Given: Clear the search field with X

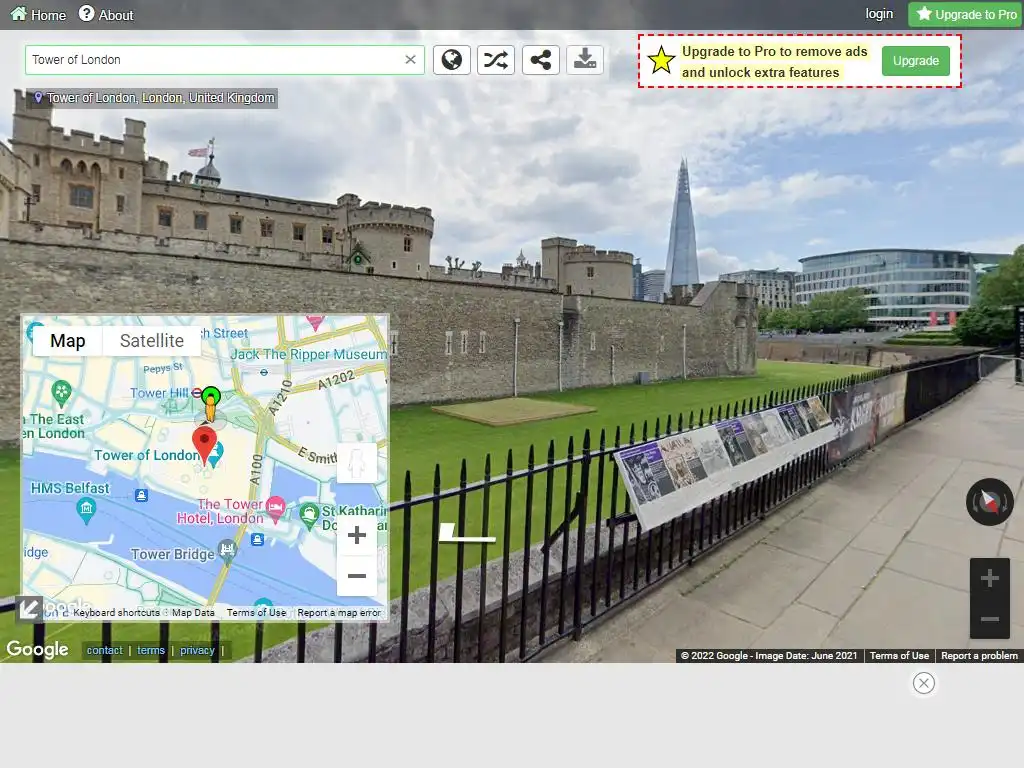Looking at the screenshot, I should 410,59.
